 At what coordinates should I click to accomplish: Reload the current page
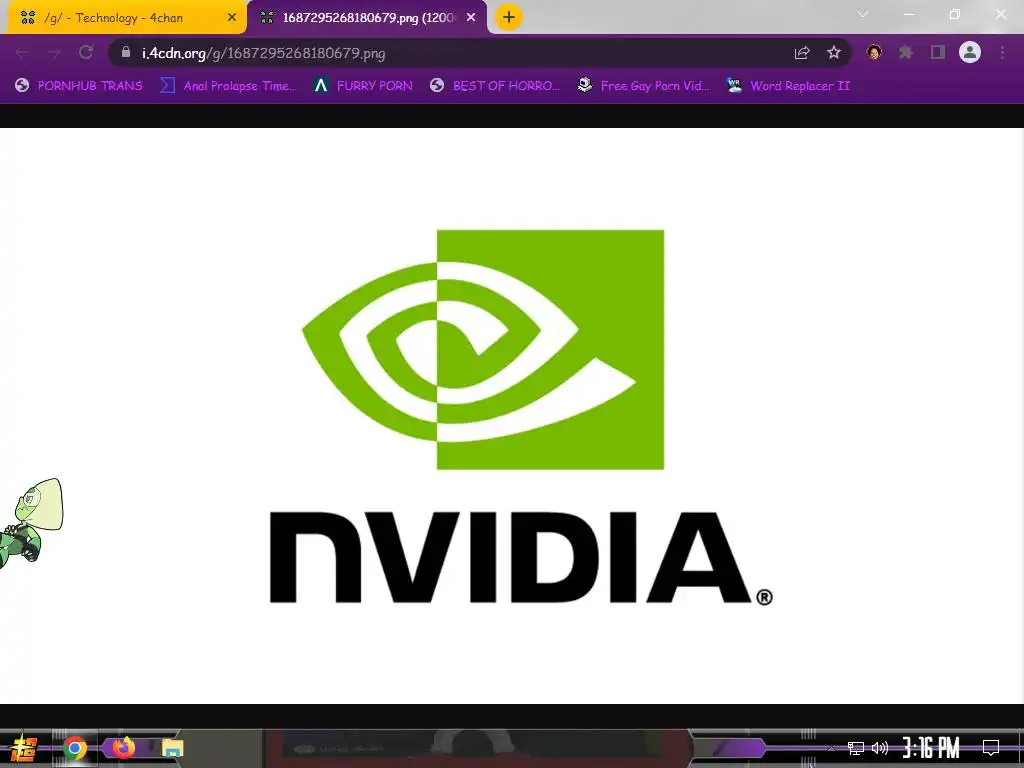coord(86,53)
